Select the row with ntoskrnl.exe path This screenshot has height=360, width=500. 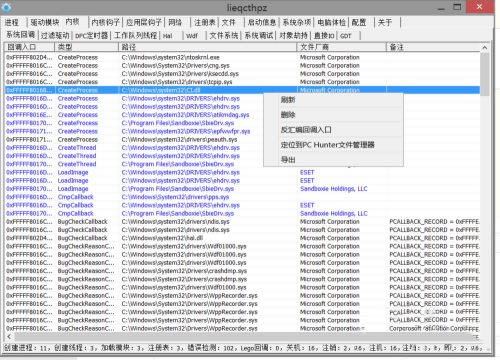[x=242, y=57]
